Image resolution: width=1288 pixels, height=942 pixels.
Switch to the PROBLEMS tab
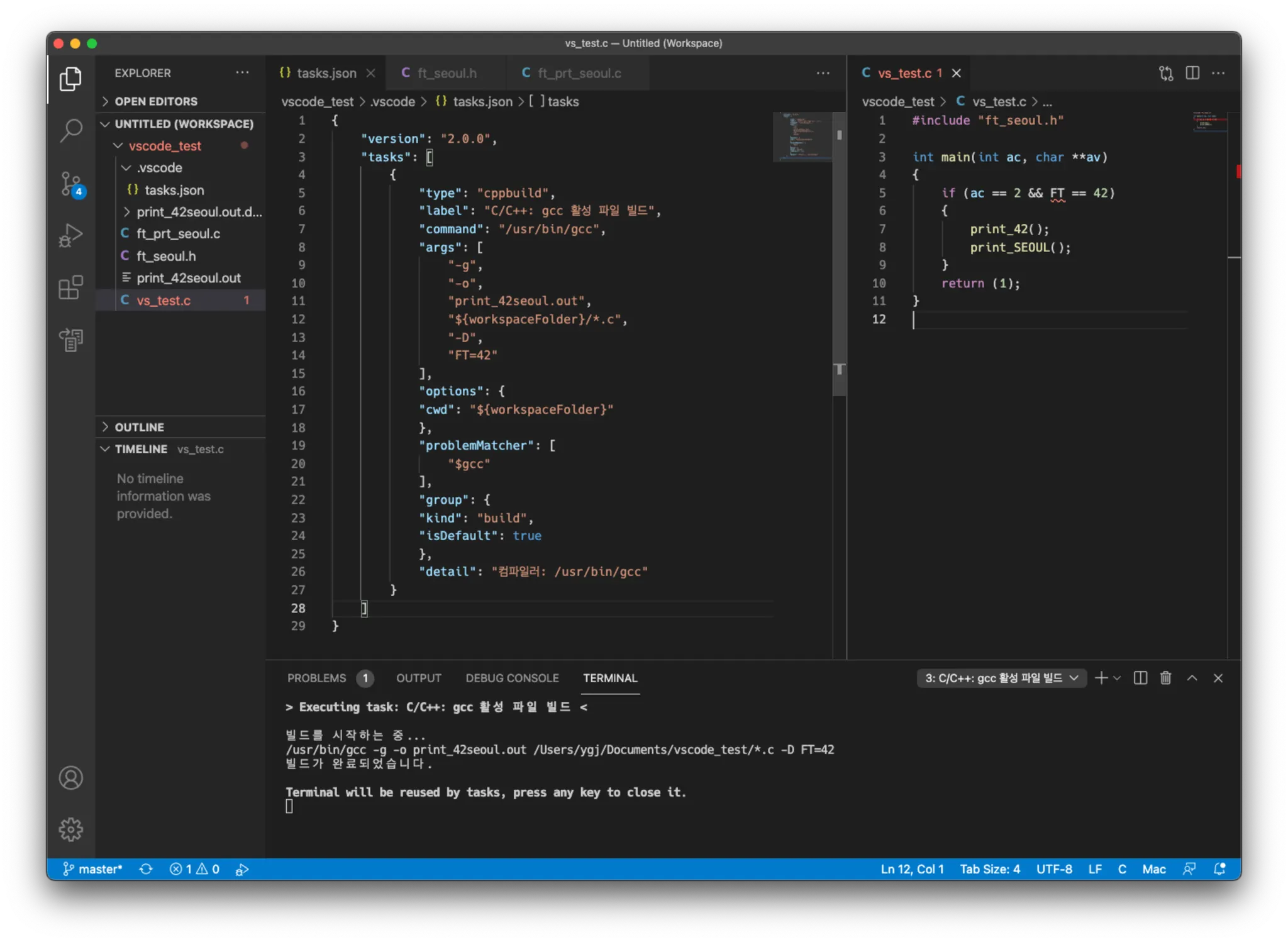click(x=317, y=678)
